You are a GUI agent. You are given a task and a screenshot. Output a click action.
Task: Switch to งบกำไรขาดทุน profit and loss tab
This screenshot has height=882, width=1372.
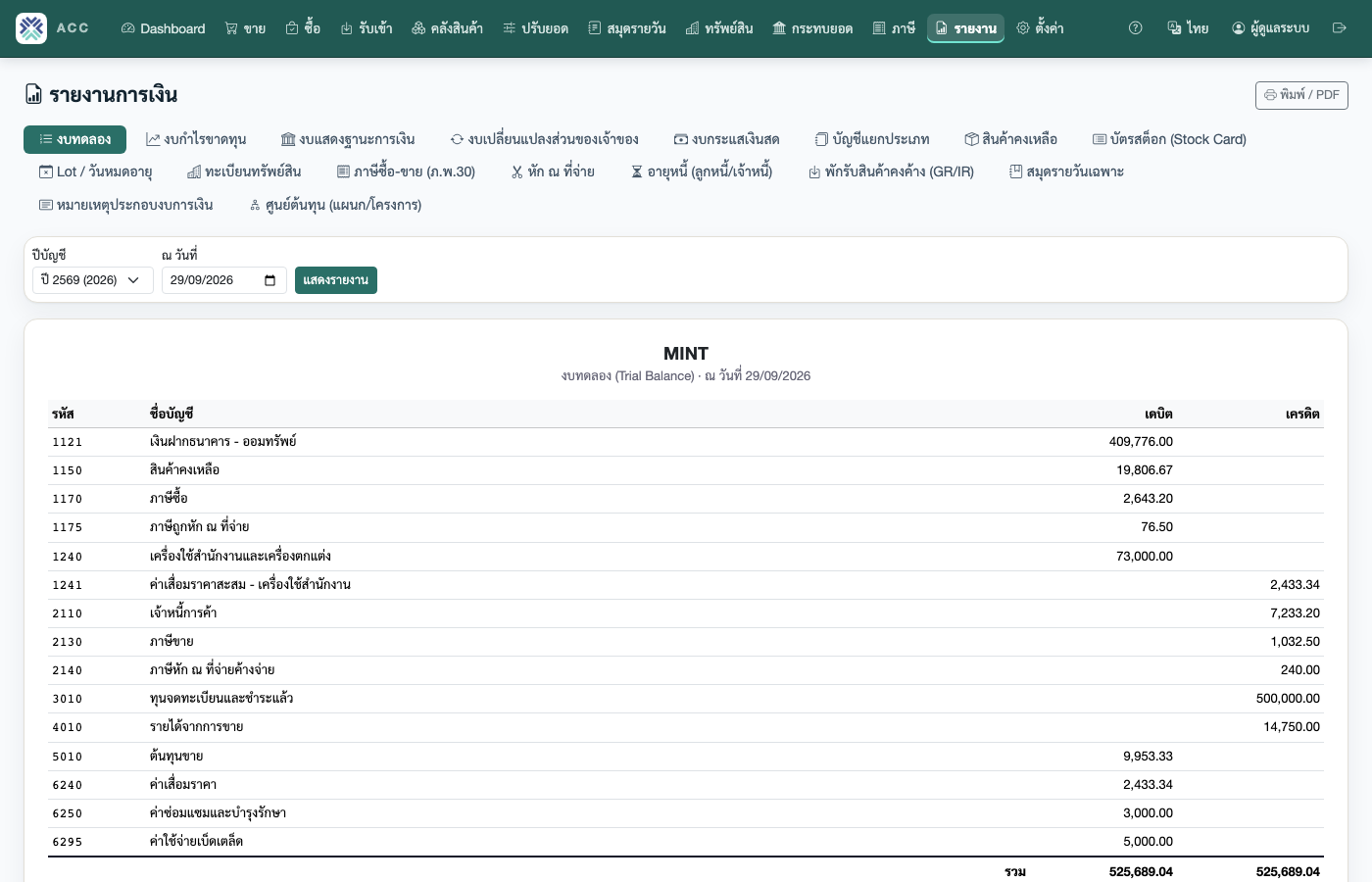tap(196, 139)
